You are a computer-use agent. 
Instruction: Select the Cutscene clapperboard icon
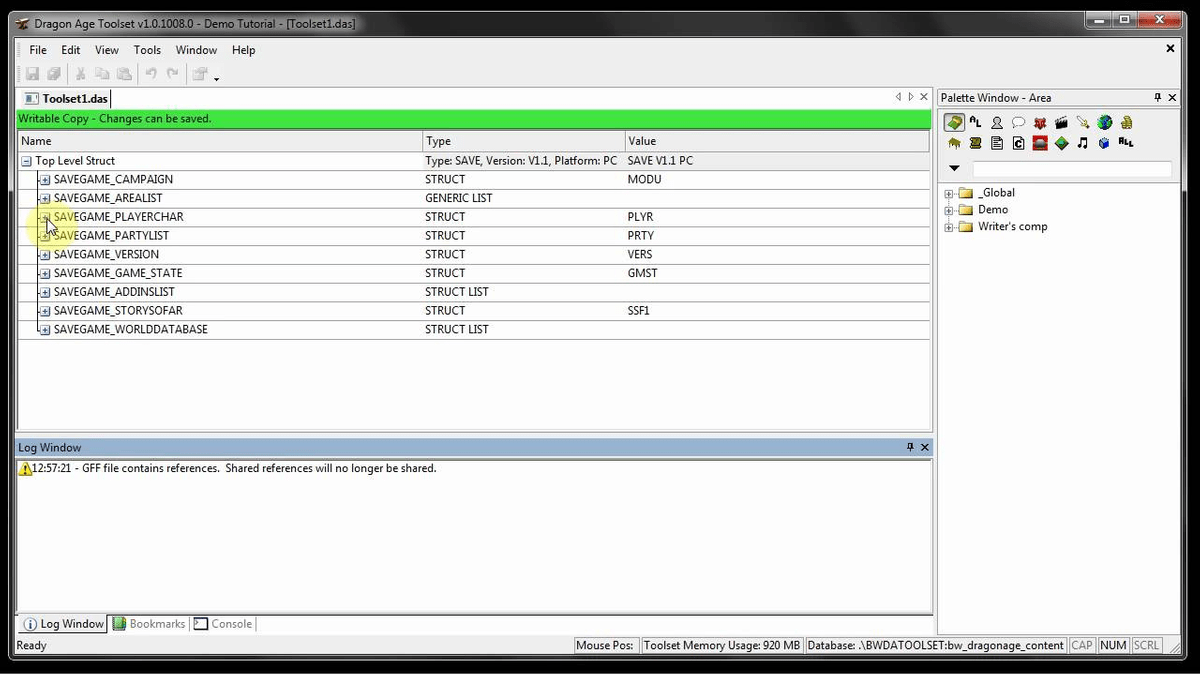point(1061,123)
